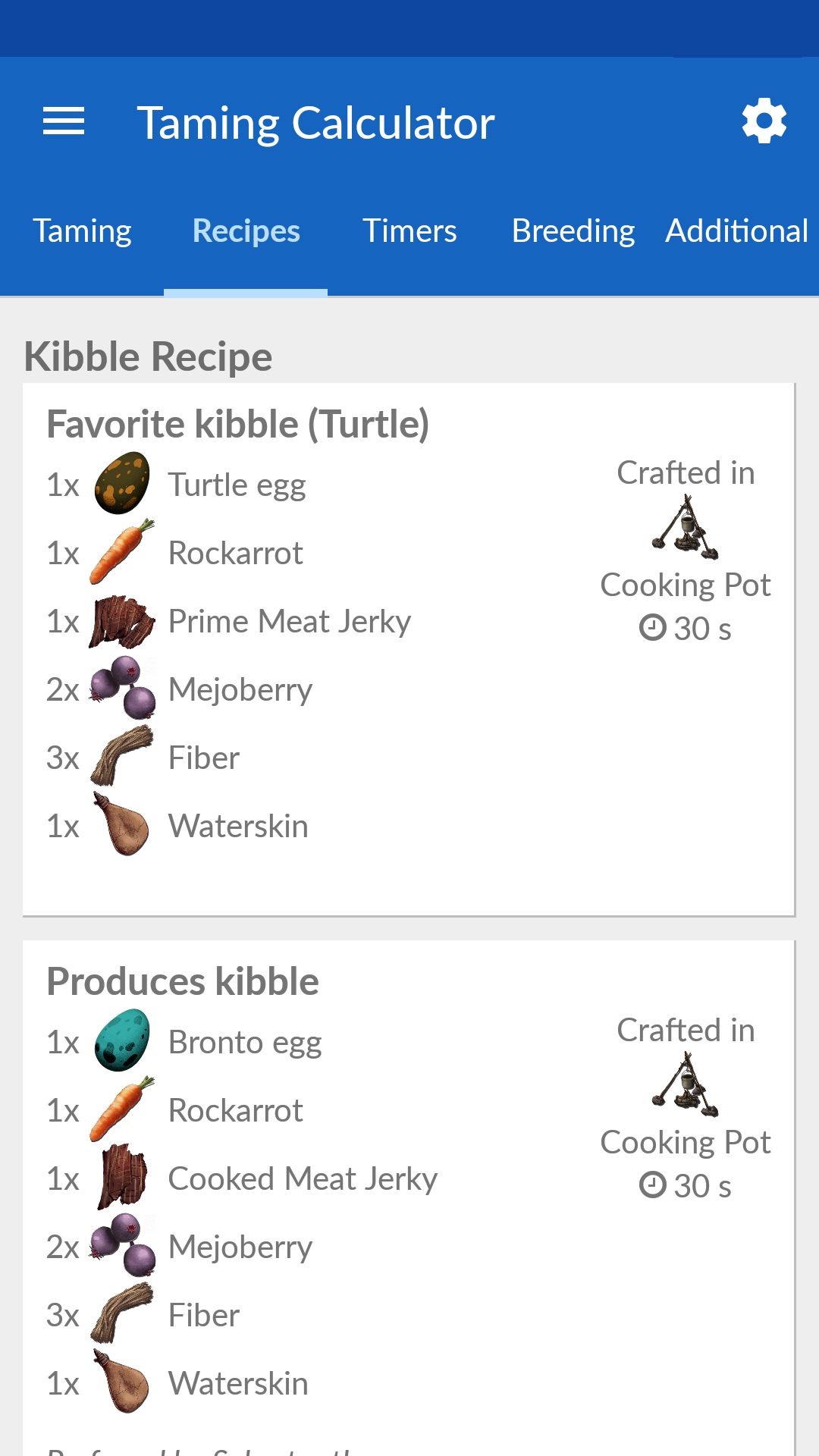Open the Timers tab

pyautogui.click(x=409, y=231)
